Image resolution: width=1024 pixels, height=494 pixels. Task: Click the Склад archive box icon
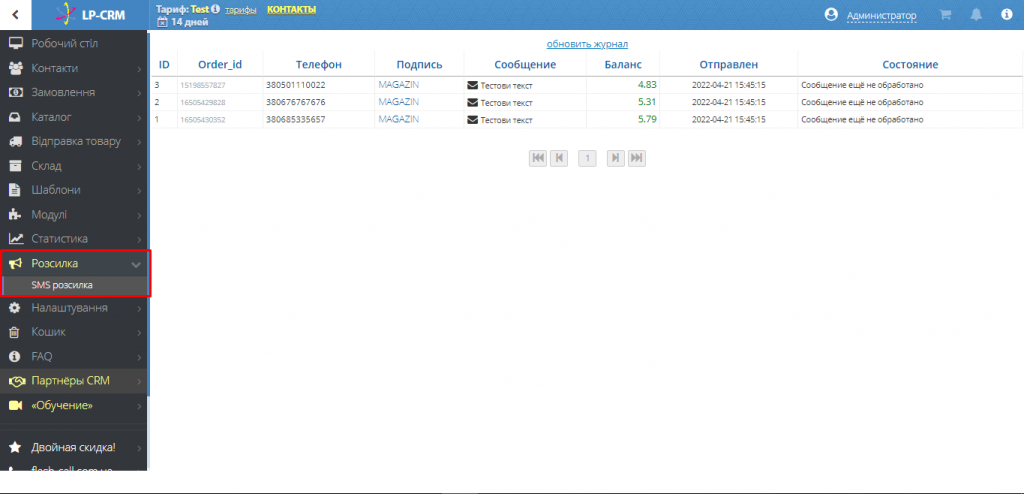[x=16, y=166]
